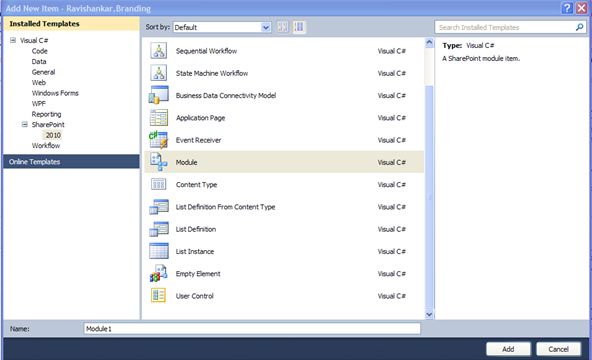Select the General category

coord(43,72)
